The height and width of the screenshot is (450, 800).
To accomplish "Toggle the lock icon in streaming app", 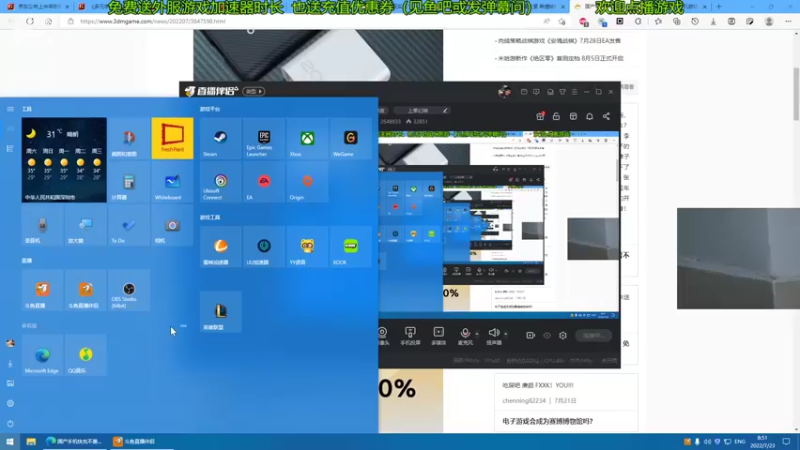I will tap(556, 116).
